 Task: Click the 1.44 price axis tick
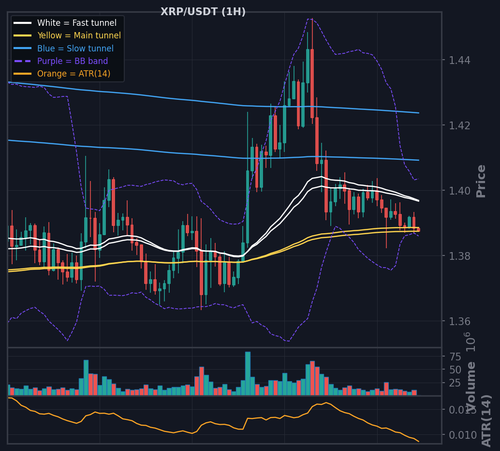460,60
